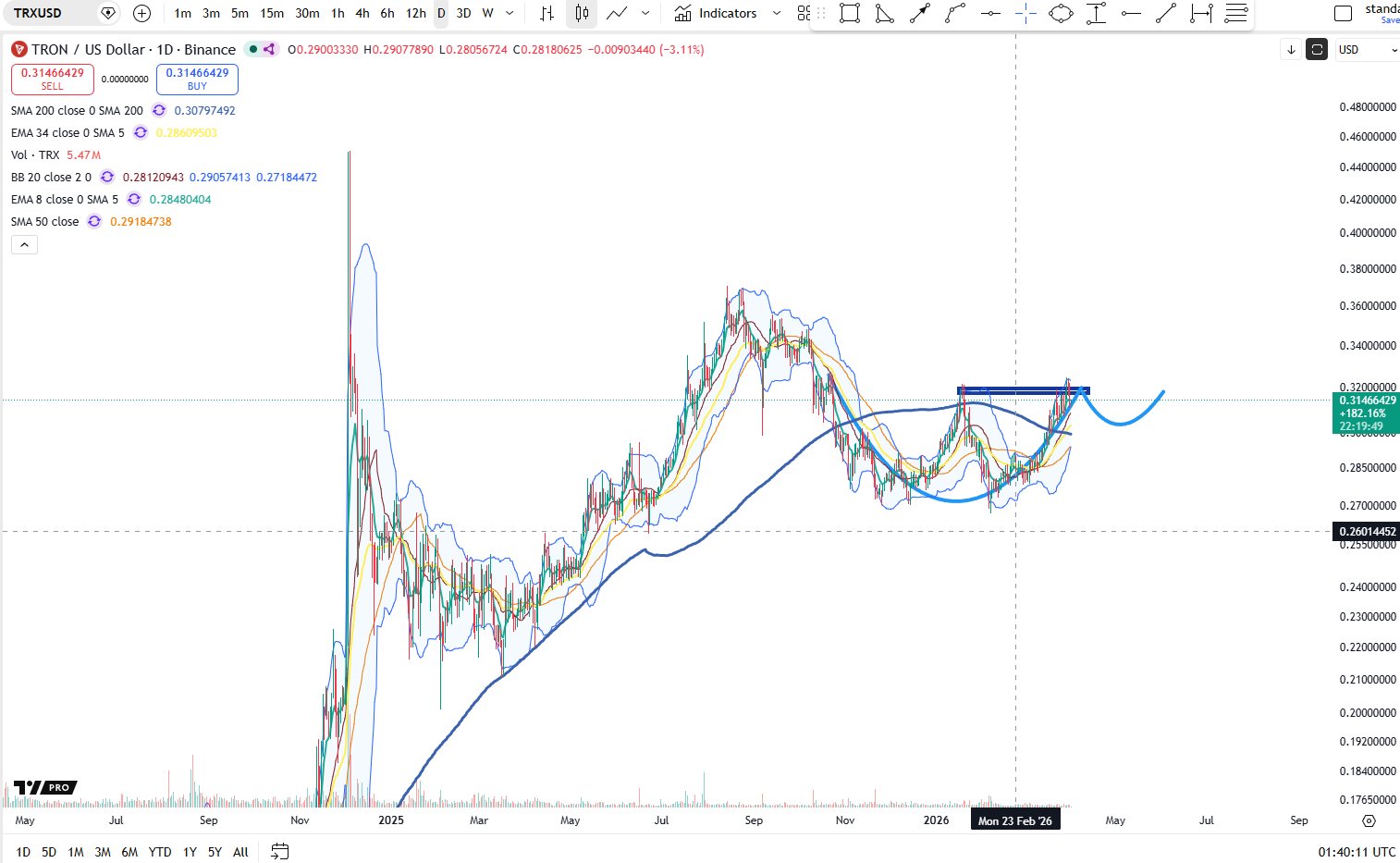Open the time axis settings gear
The width and height of the screenshot is (1400, 863).
point(1369,820)
